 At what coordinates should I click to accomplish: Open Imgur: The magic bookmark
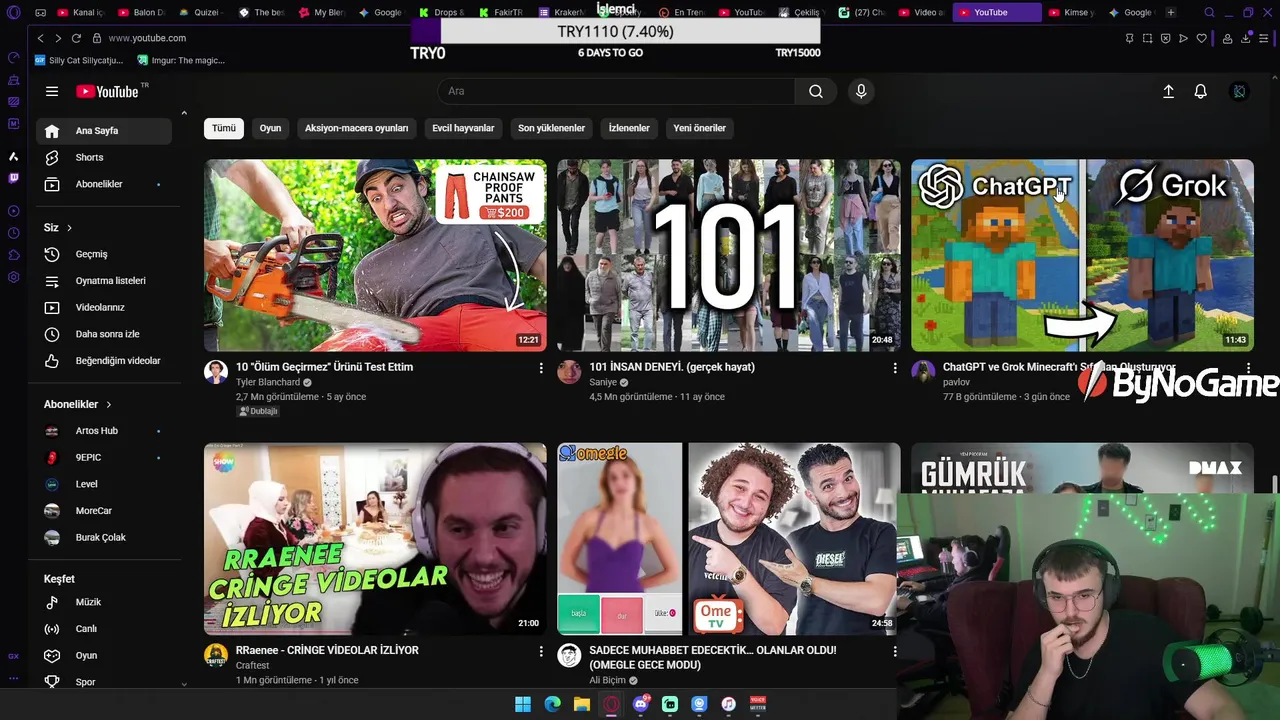(181, 60)
